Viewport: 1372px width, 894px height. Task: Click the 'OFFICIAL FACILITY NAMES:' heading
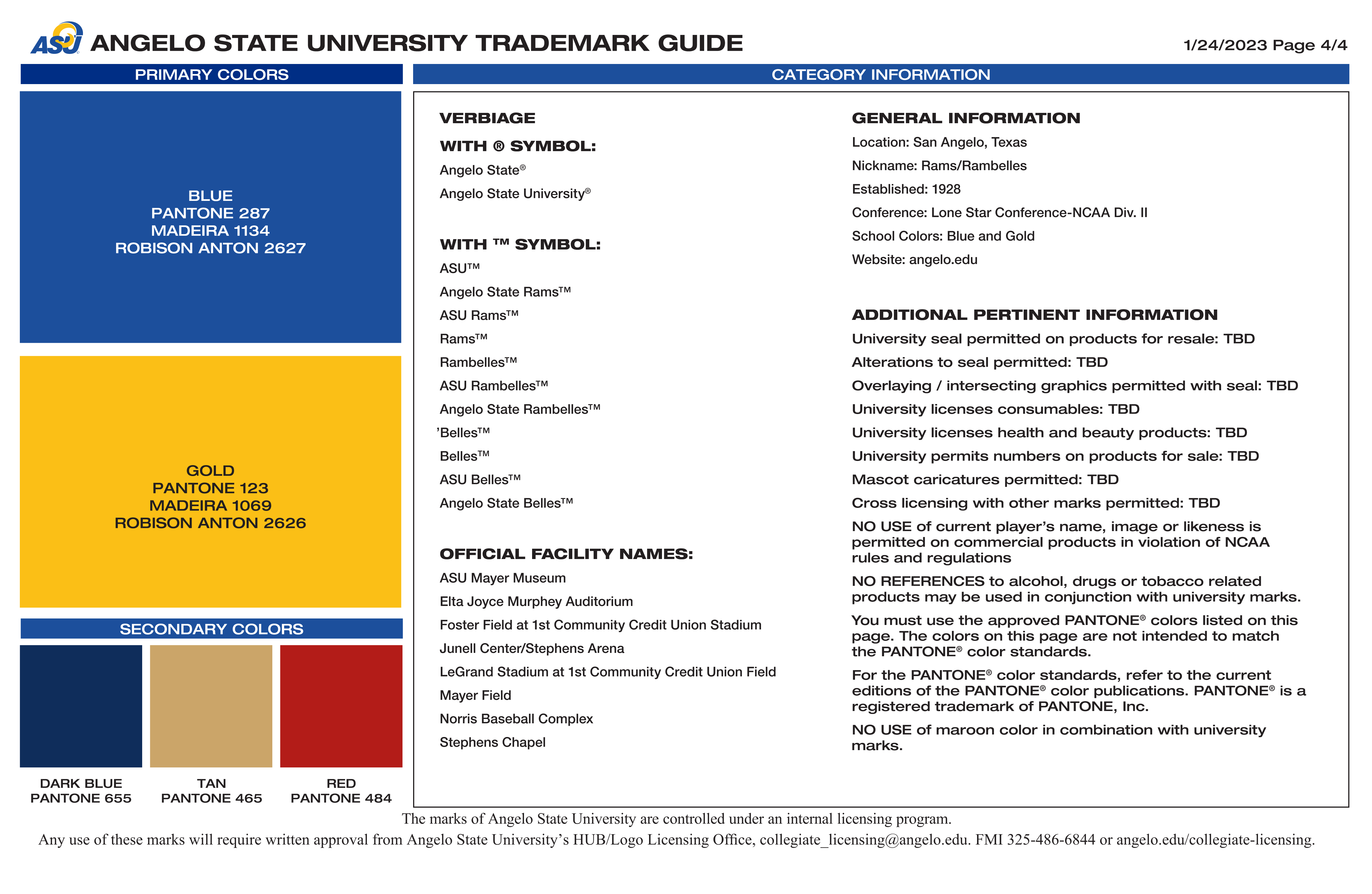[x=566, y=554]
